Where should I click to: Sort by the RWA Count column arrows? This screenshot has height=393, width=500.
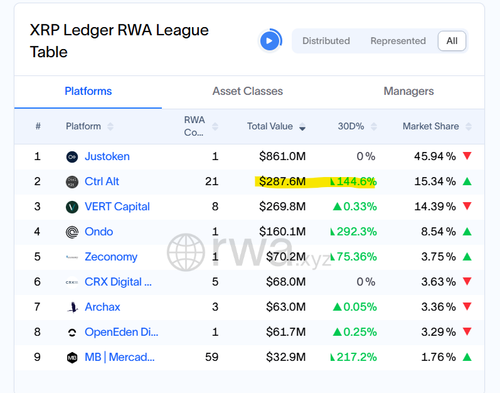click(x=215, y=127)
